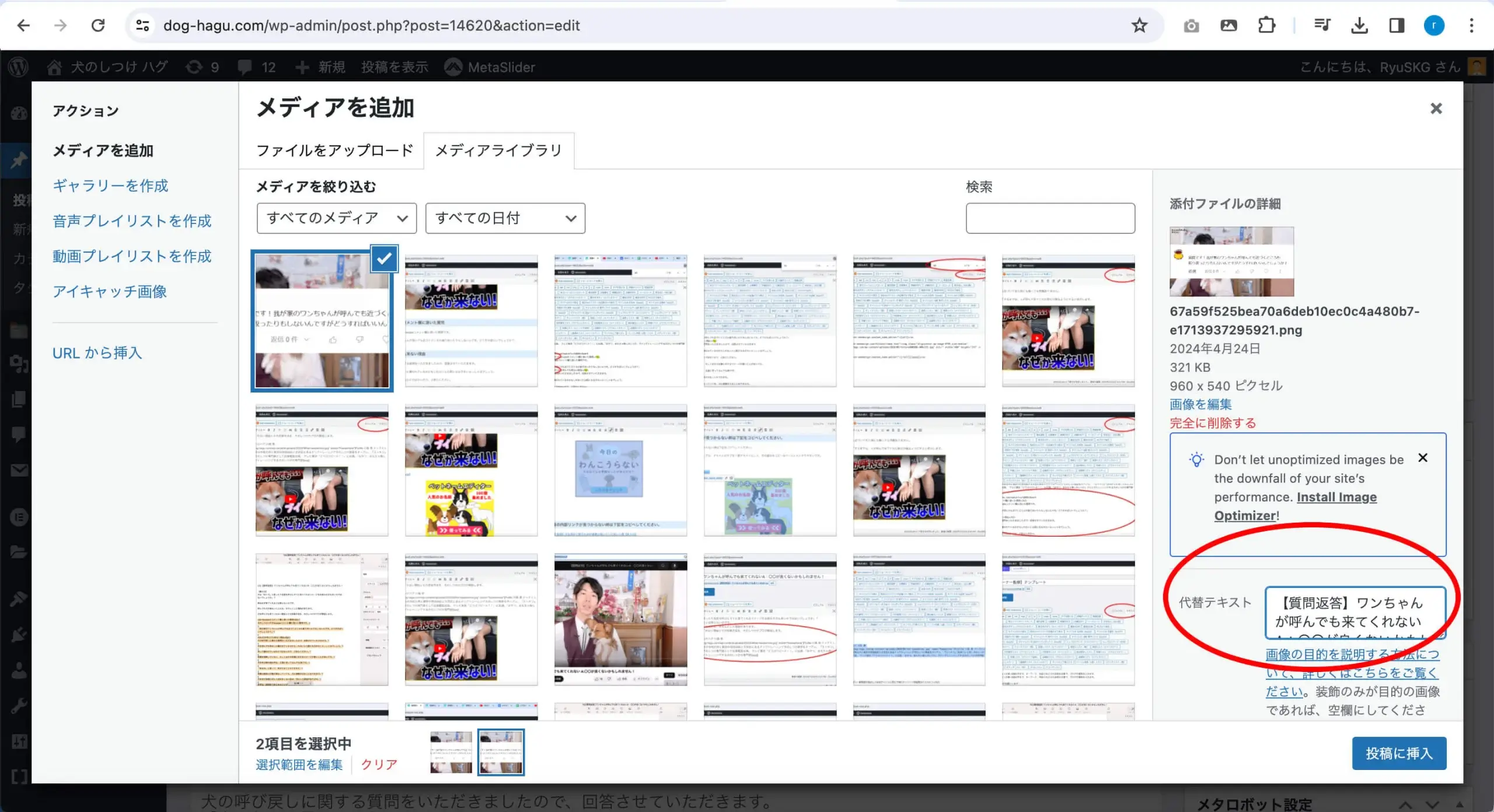
Task: Open the Chrome profile avatar
Action: point(1434,25)
